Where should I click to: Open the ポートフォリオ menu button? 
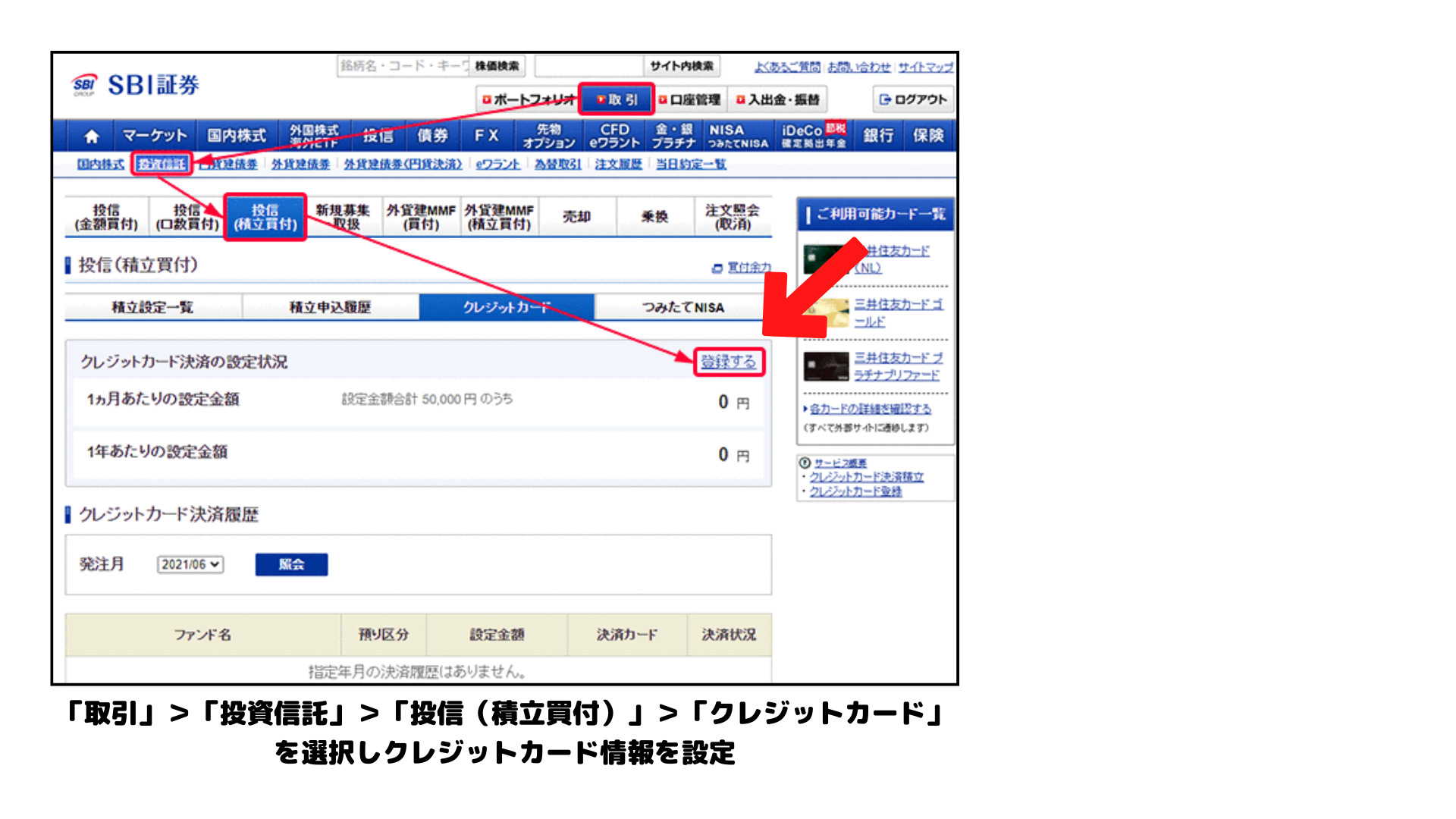click(x=528, y=99)
